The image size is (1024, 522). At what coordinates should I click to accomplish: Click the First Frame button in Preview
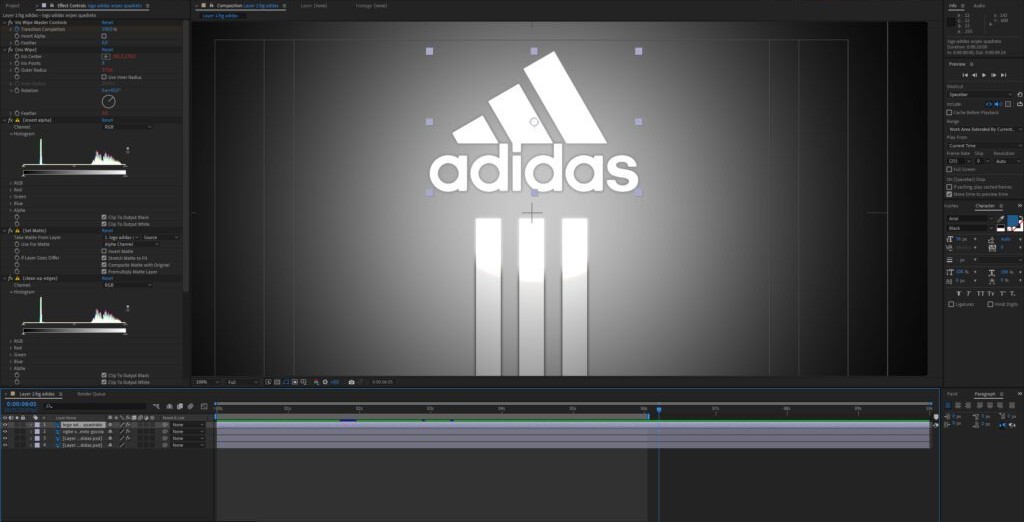pyautogui.click(x=965, y=75)
